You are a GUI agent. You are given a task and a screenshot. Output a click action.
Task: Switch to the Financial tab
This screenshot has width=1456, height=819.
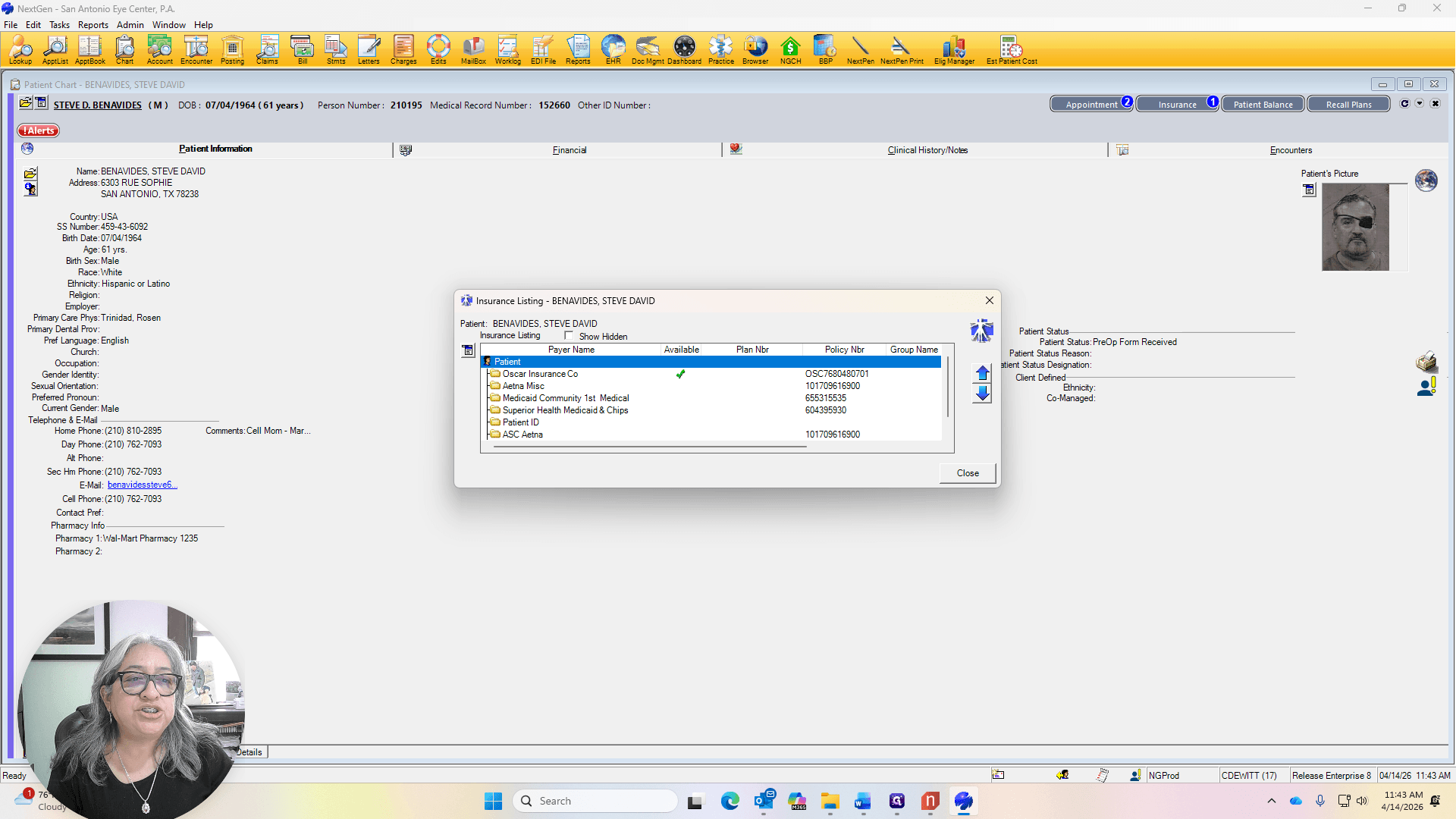(570, 150)
